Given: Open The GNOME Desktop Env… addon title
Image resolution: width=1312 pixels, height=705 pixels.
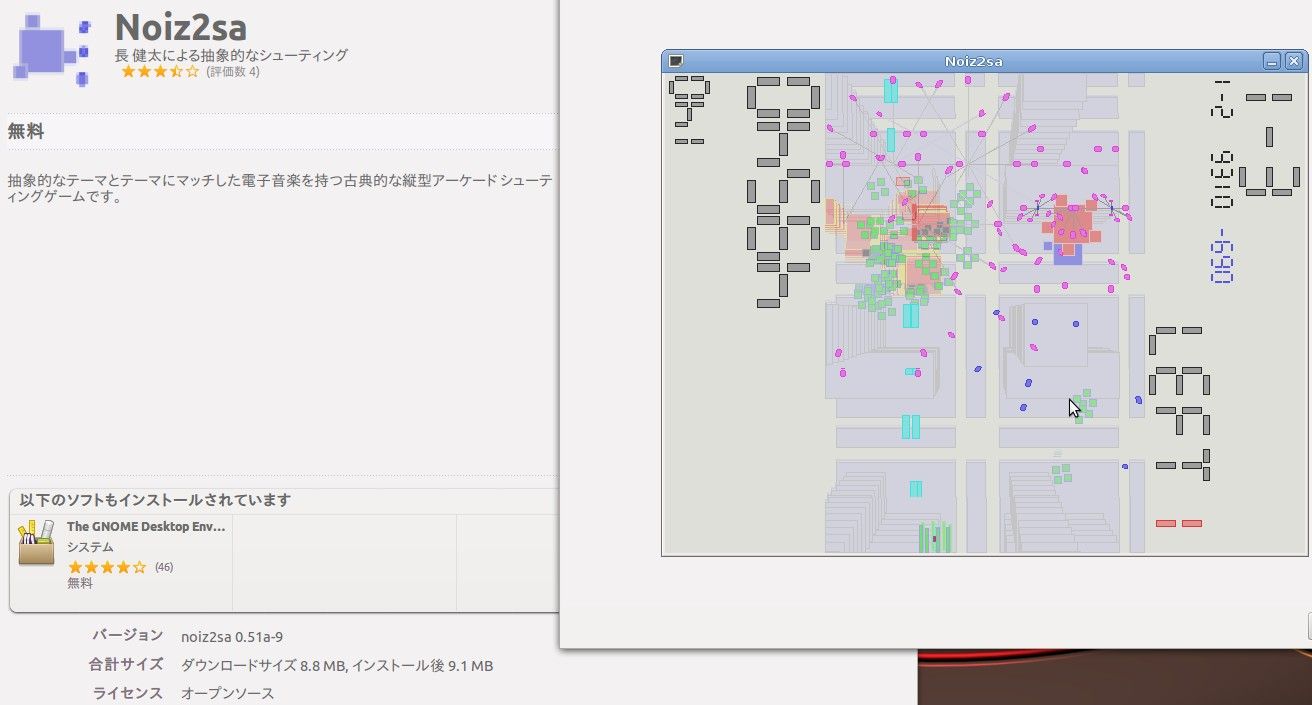Looking at the screenshot, I should coord(146,526).
